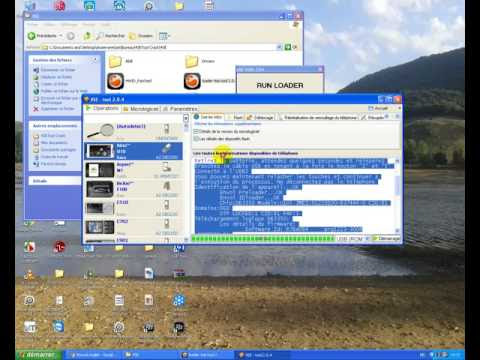480x360 pixels.
Task: Select the second yellow folder in Explorer
Action: click(192, 61)
